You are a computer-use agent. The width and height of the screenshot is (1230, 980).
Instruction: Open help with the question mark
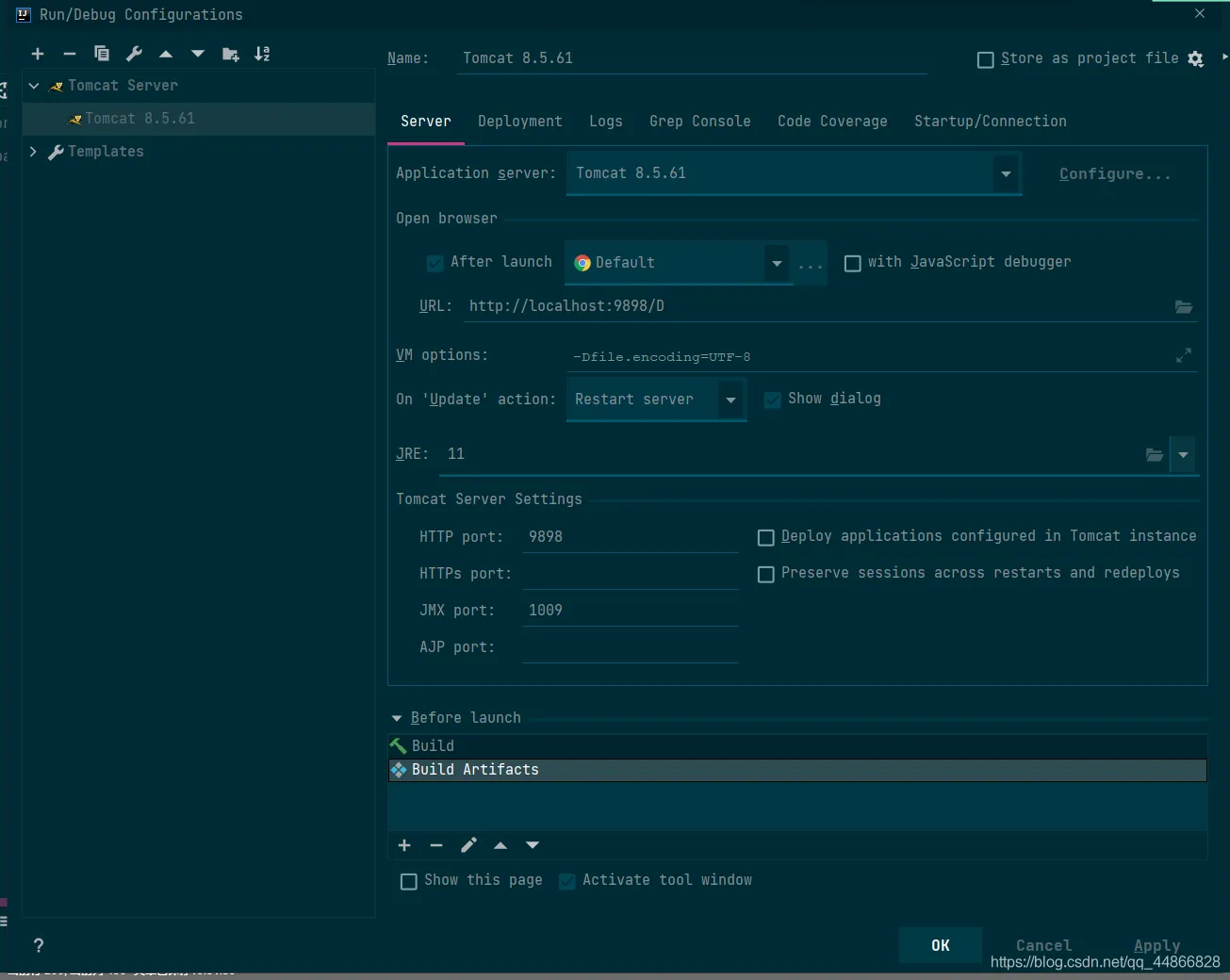(x=38, y=945)
